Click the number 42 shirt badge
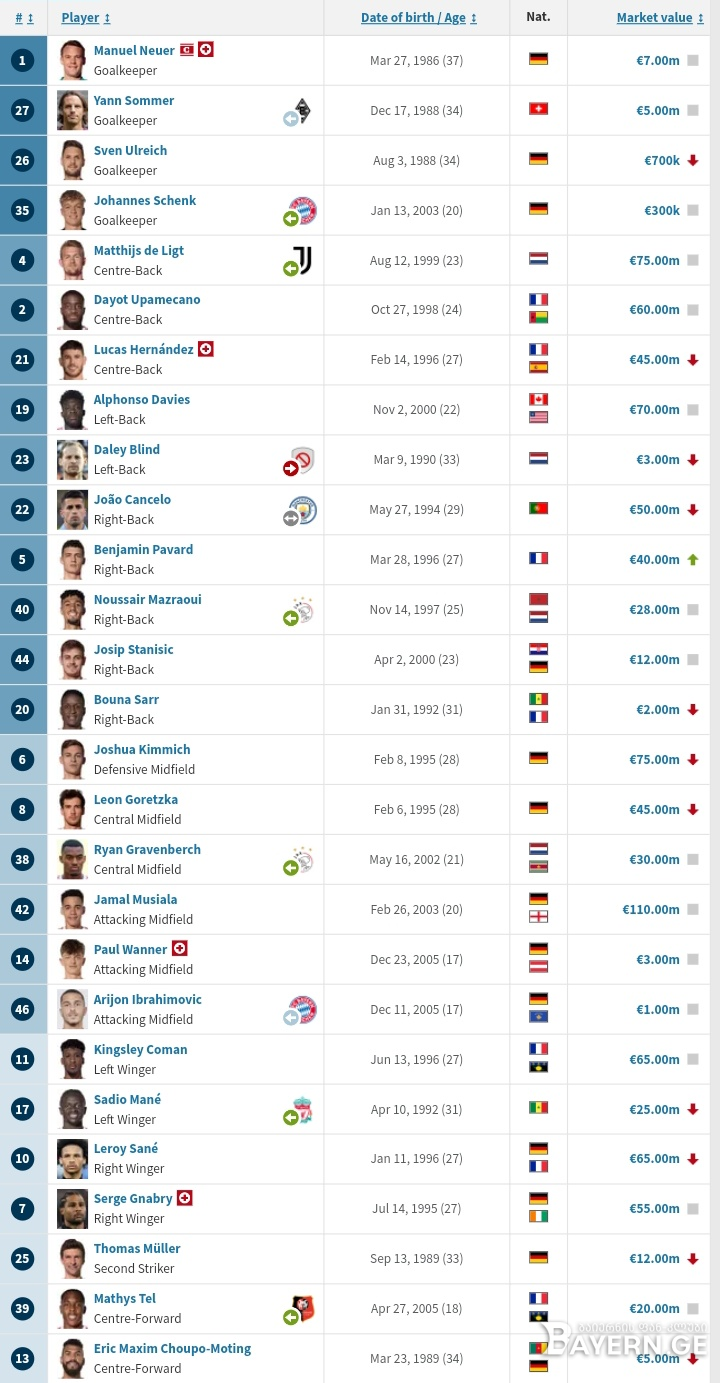 [23, 910]
